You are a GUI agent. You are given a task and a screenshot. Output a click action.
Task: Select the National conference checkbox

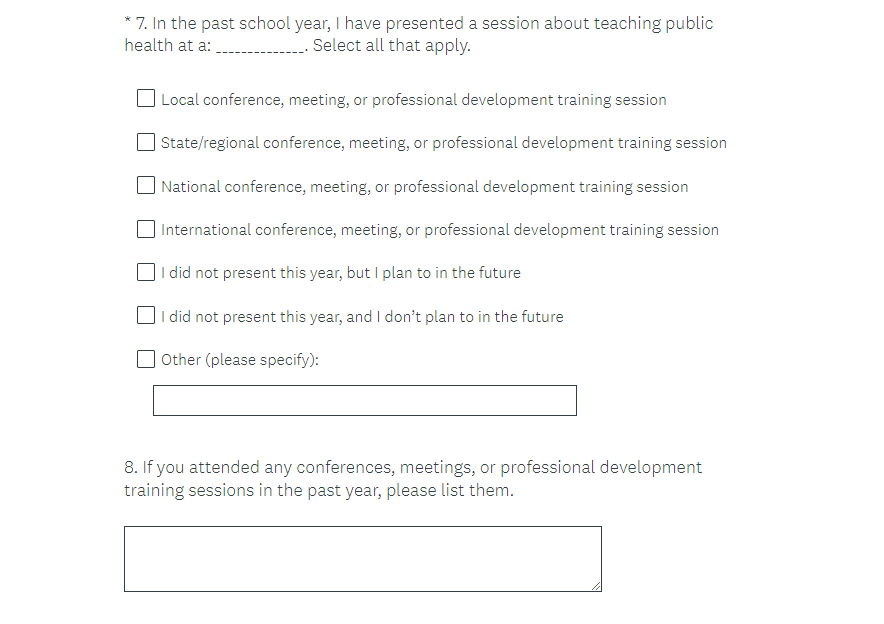[146, 186]
